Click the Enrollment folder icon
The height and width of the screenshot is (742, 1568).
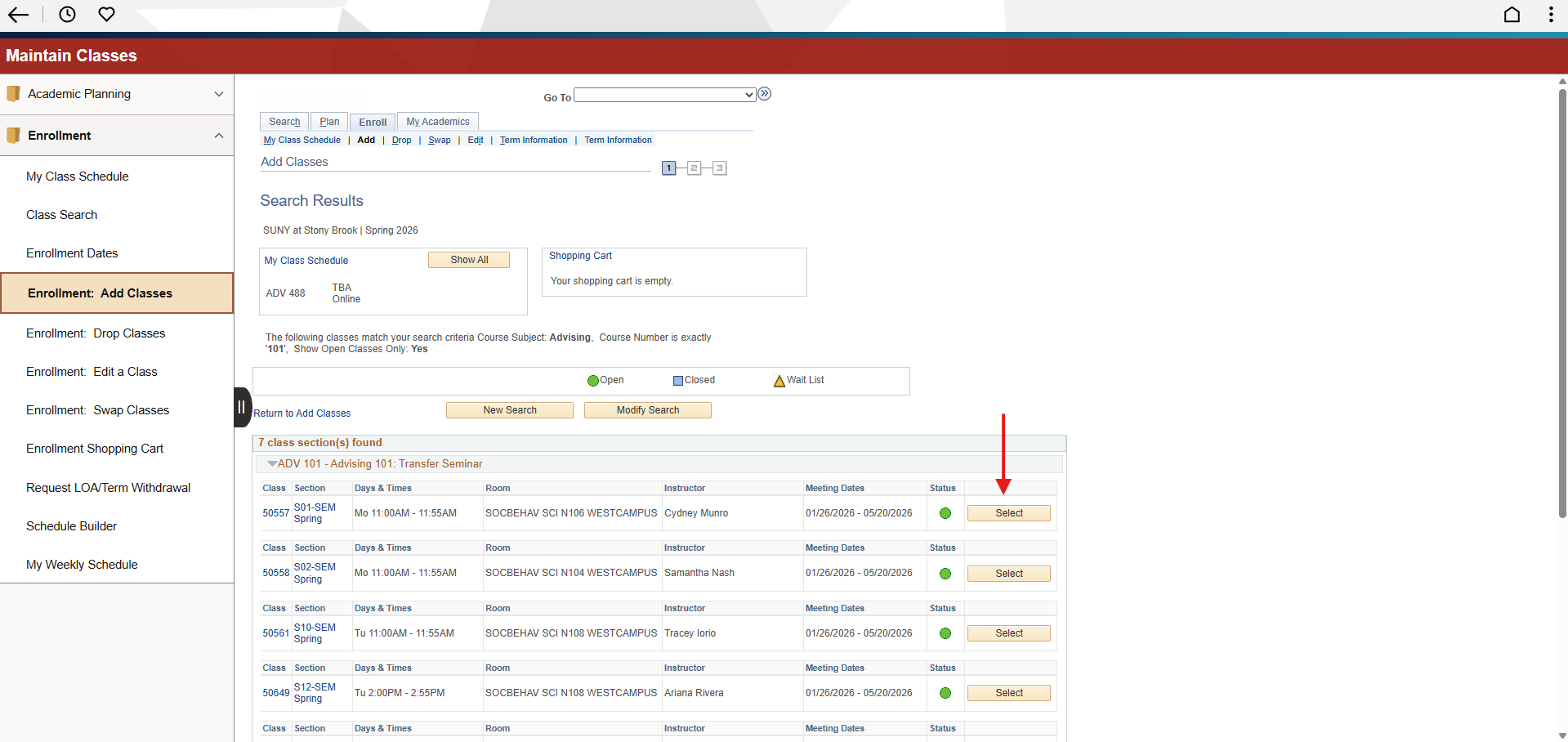(x=13, y=136)
